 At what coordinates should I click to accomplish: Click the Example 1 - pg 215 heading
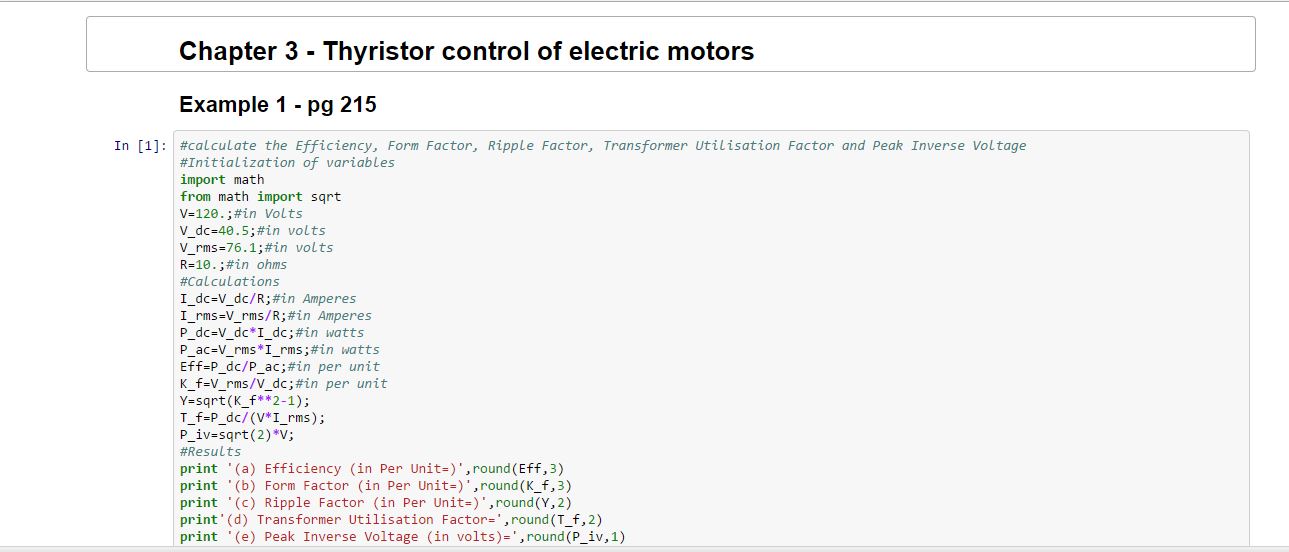(277, 104)
